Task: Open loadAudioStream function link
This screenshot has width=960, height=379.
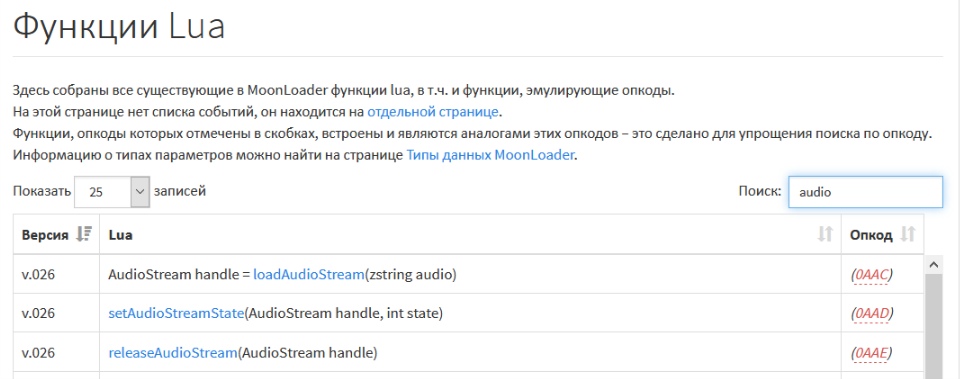Action: [x=309, y=274]
